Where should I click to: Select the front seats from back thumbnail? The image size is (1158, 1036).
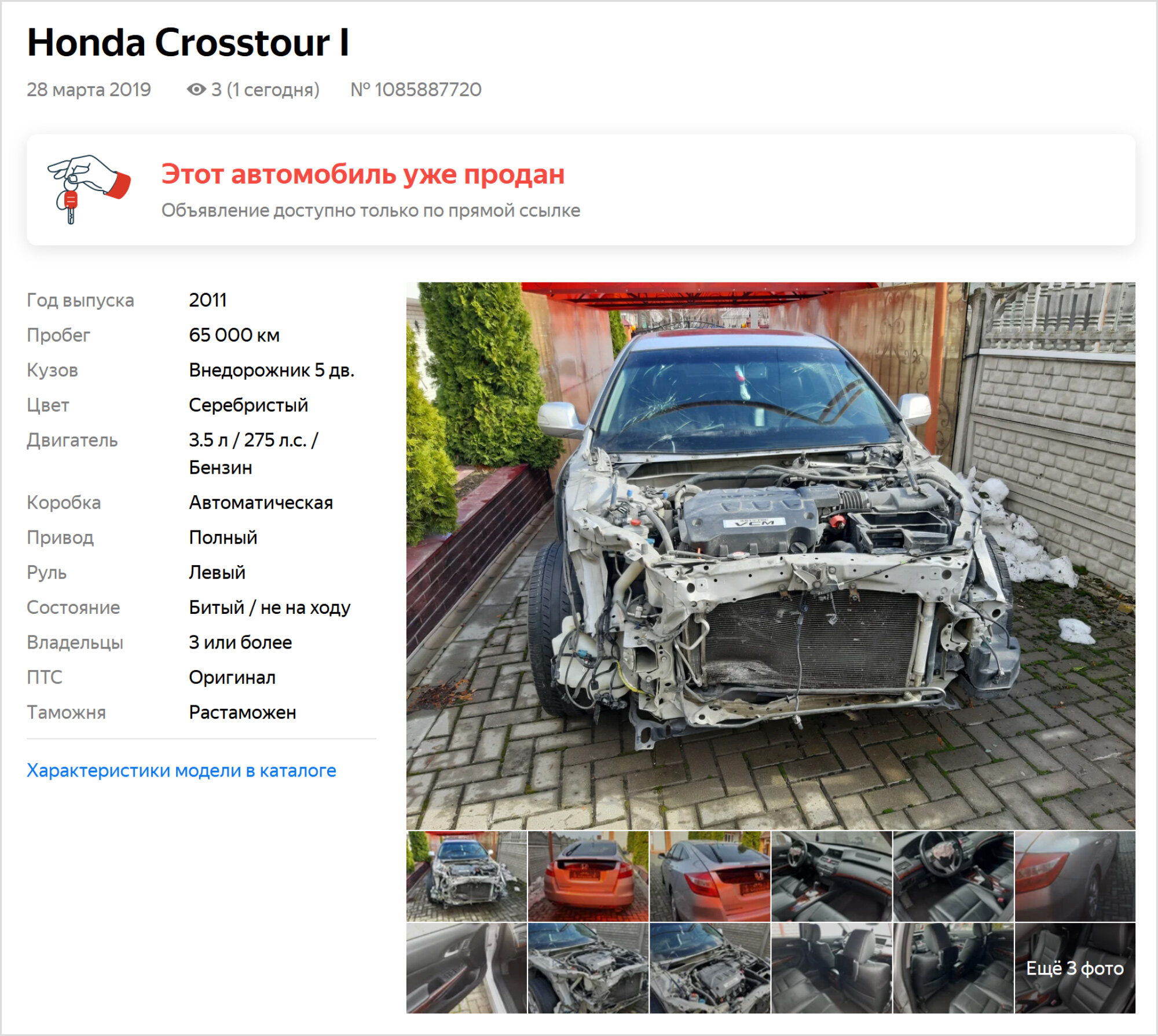point(953,968)
